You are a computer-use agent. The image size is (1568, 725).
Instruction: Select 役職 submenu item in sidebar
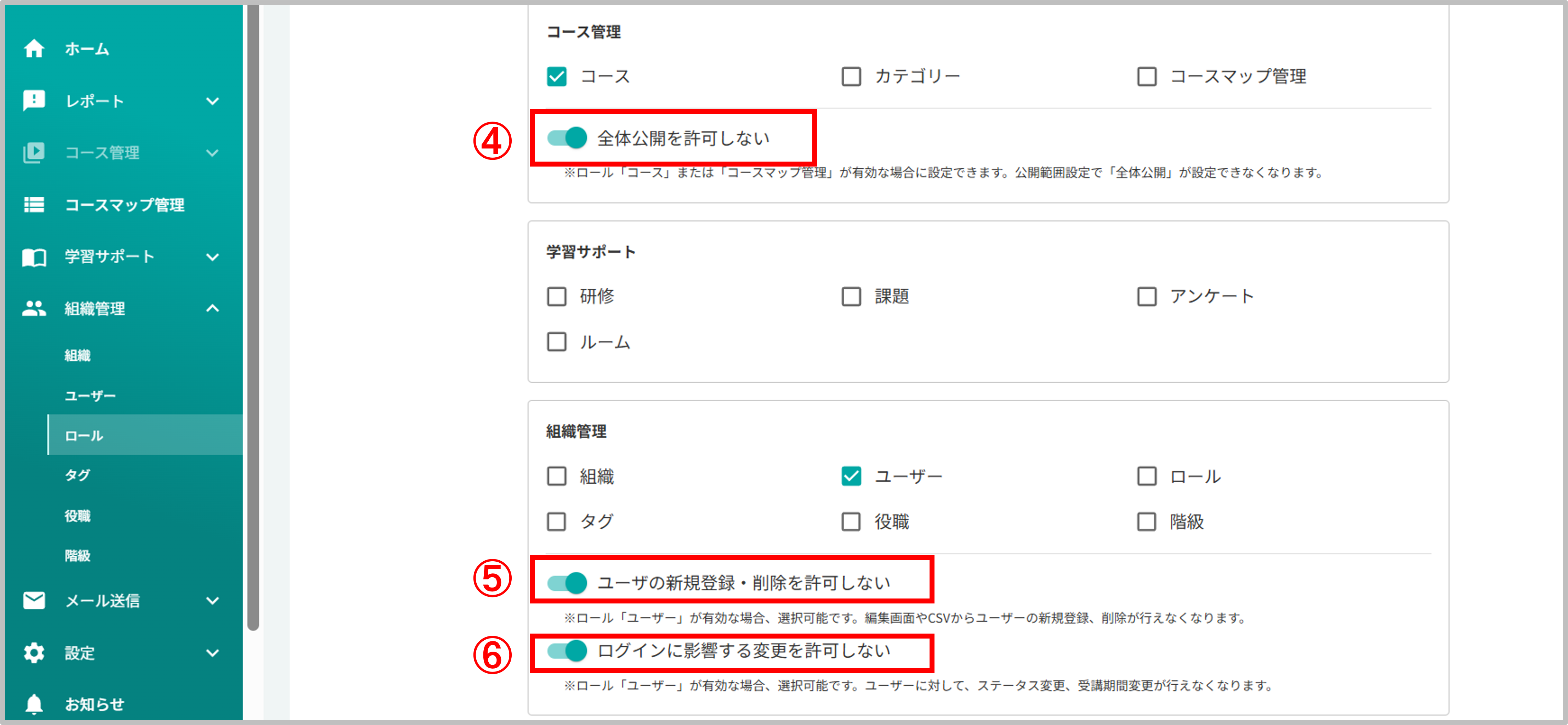77,516
